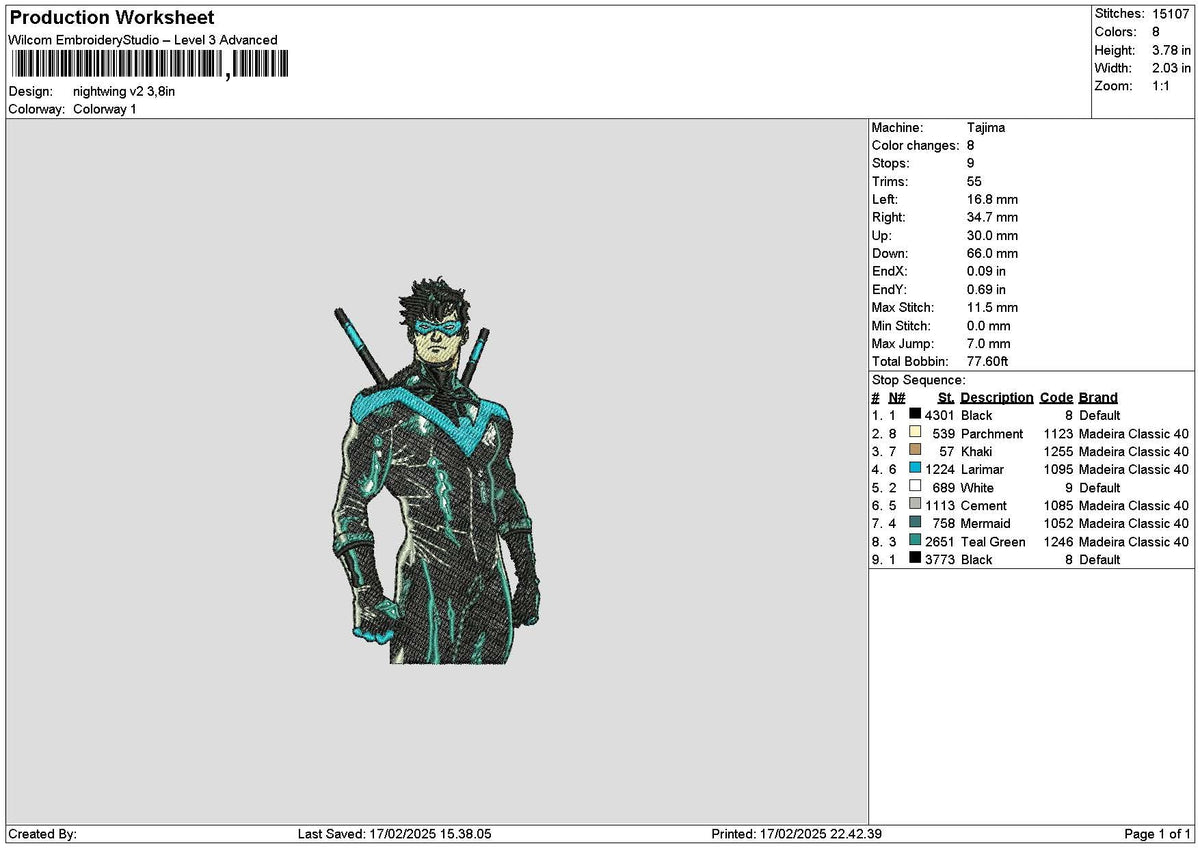1200x848 pixels.
Task: Select the design name 'nightwing v2 3,8in'
Action: coord(124,91)
